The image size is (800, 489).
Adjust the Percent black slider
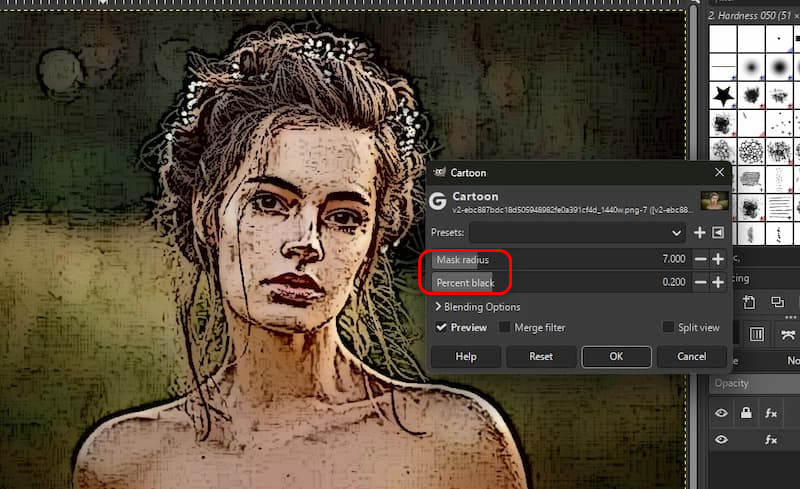(x=561, y=282)
